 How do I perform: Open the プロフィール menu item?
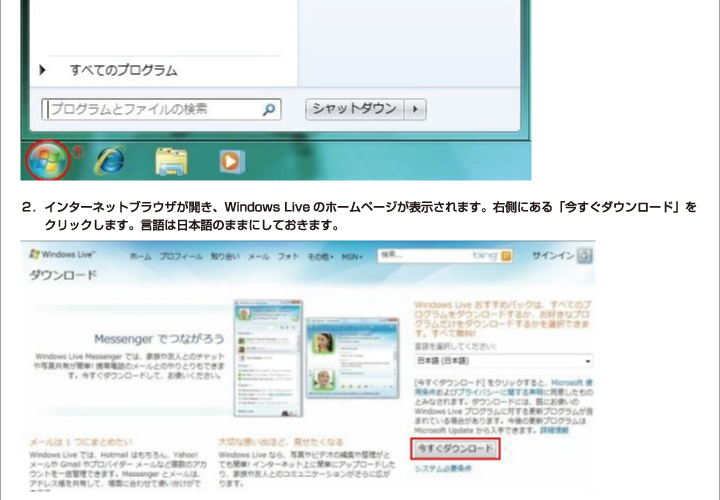point(181,257)
